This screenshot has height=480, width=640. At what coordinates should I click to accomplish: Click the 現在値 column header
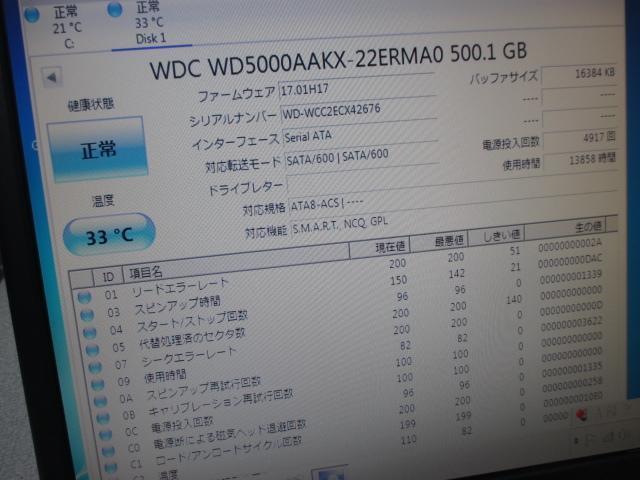[380, 247]
